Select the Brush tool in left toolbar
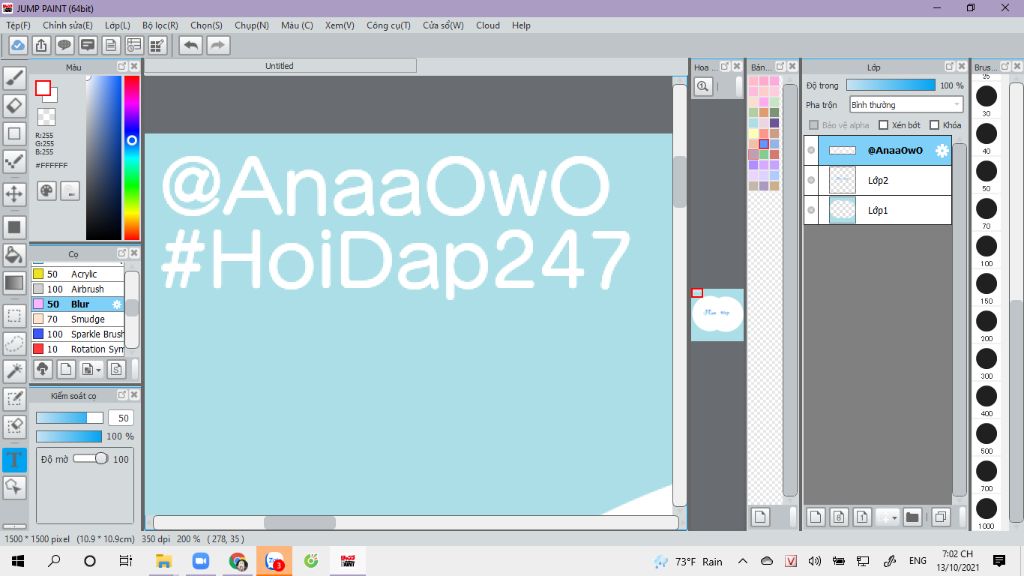This screenshot has width=1024, height=576. click(14, 78)
